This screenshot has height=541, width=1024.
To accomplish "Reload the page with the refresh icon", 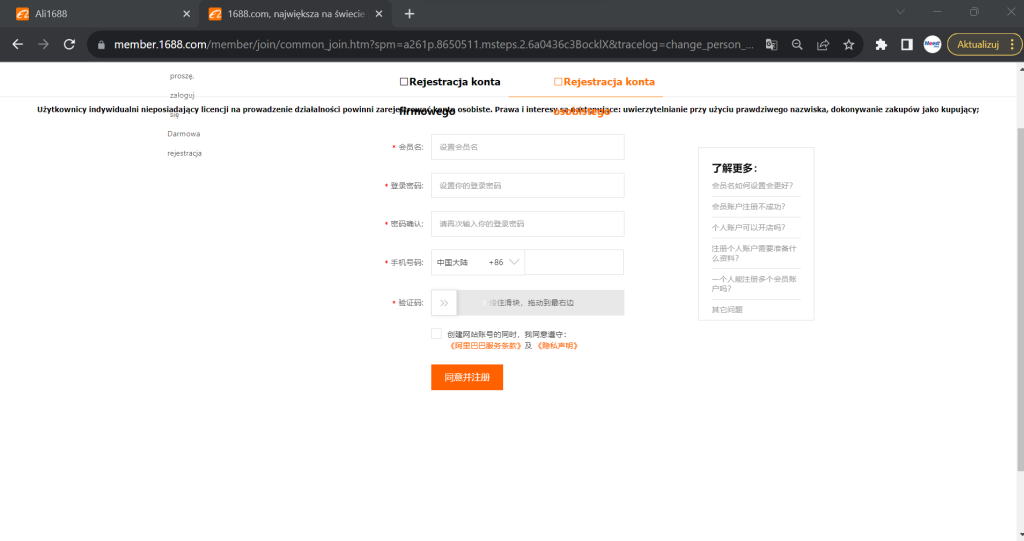I will (x=70, y=44).
